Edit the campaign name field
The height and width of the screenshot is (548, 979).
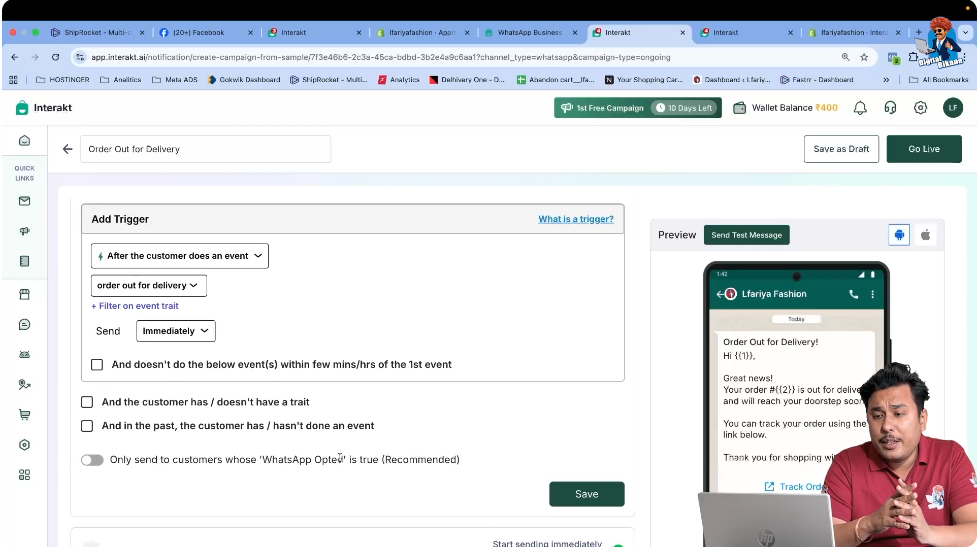point(205,149)
